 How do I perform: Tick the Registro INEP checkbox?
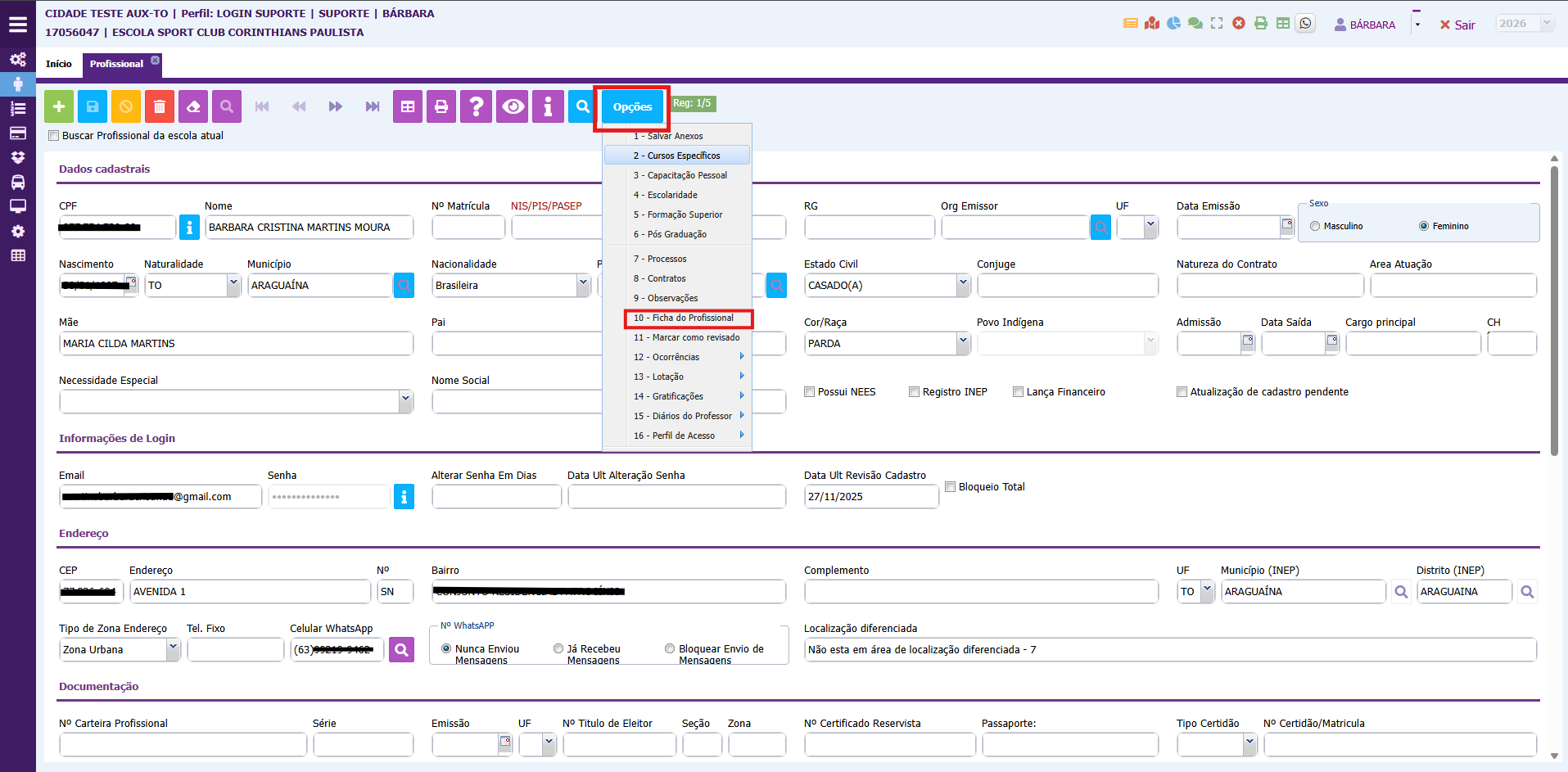point(914,392)
